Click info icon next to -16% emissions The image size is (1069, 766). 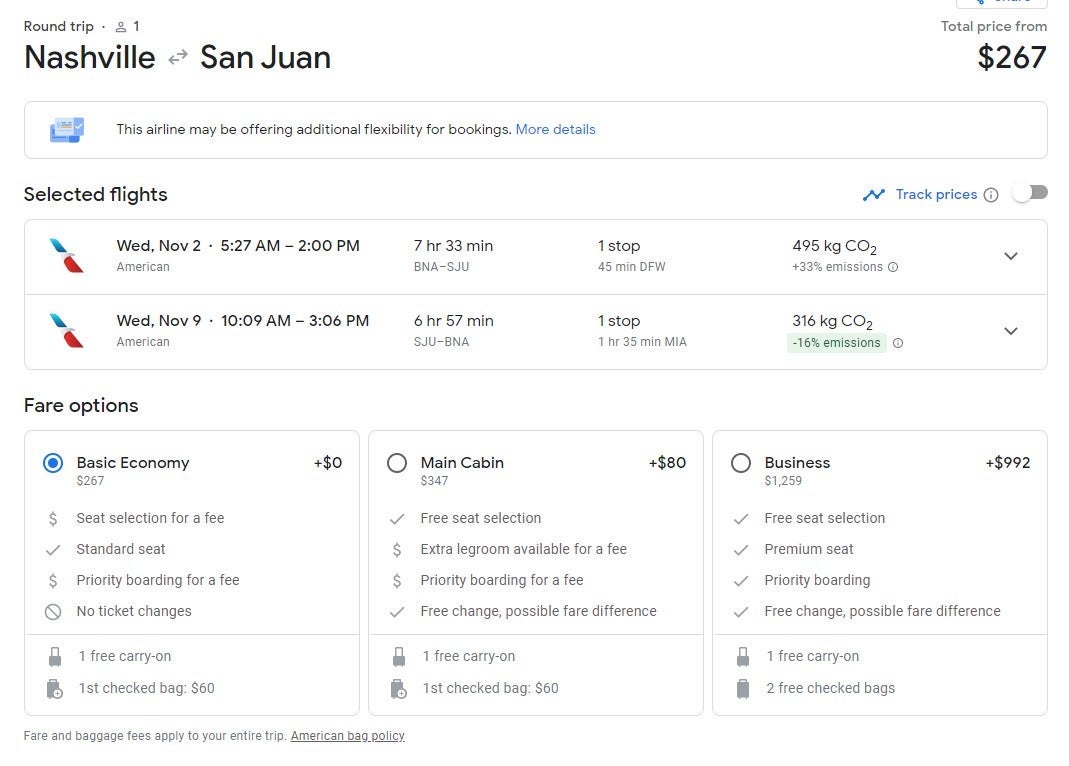[x=897, y=343]
